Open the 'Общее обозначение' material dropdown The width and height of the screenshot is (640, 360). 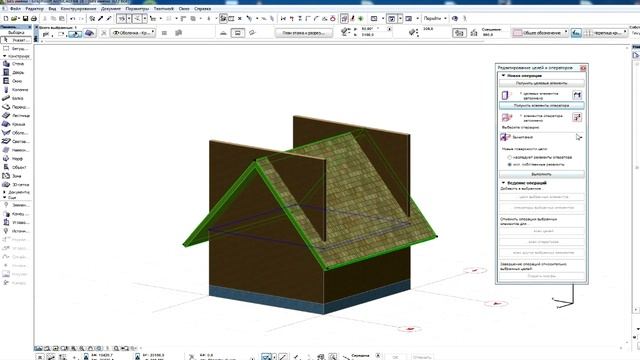click(x=540, y=33)
